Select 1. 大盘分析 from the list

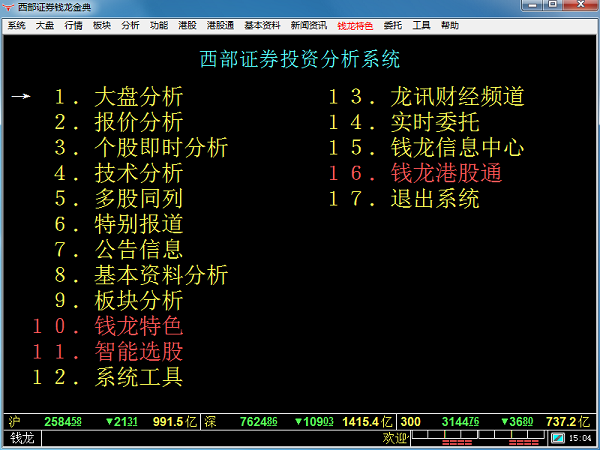pyautogui.click(x=138, y=98)
